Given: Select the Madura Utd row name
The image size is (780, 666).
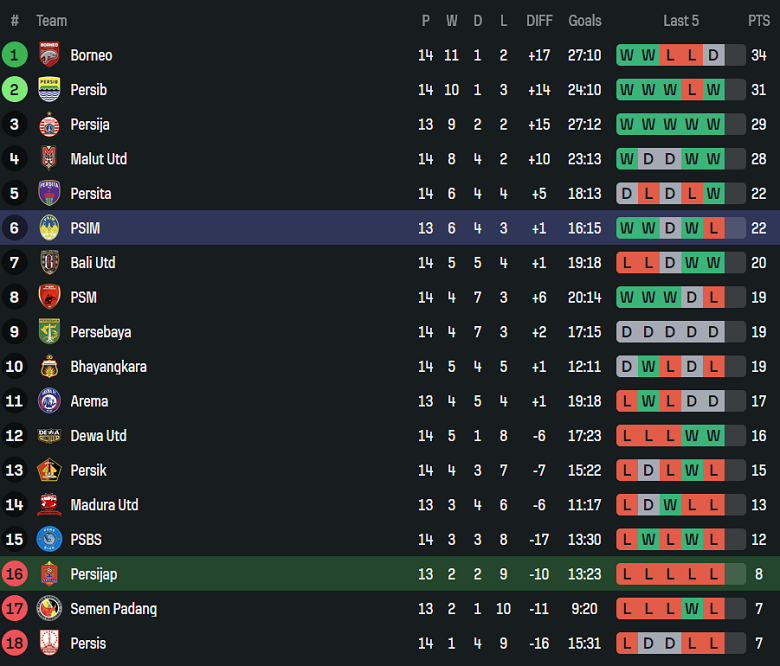Looking at the screenshot, I should tap(104, 505).
